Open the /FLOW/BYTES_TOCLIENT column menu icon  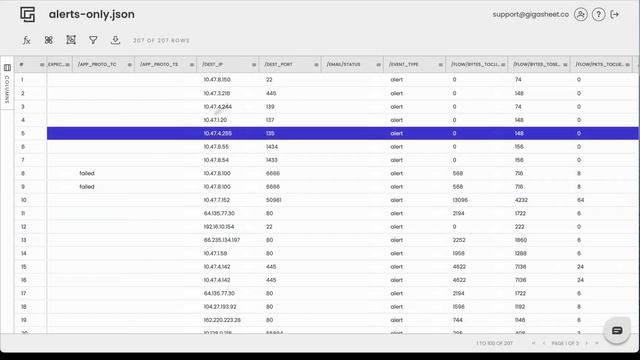pyautogui.click(x=503, y=64)
